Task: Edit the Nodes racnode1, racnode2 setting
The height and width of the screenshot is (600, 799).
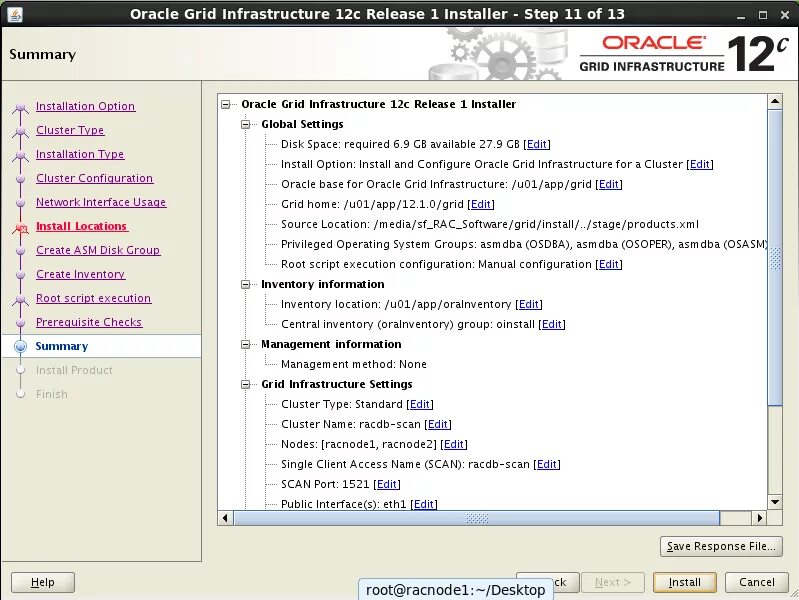Action: point(454,444)
